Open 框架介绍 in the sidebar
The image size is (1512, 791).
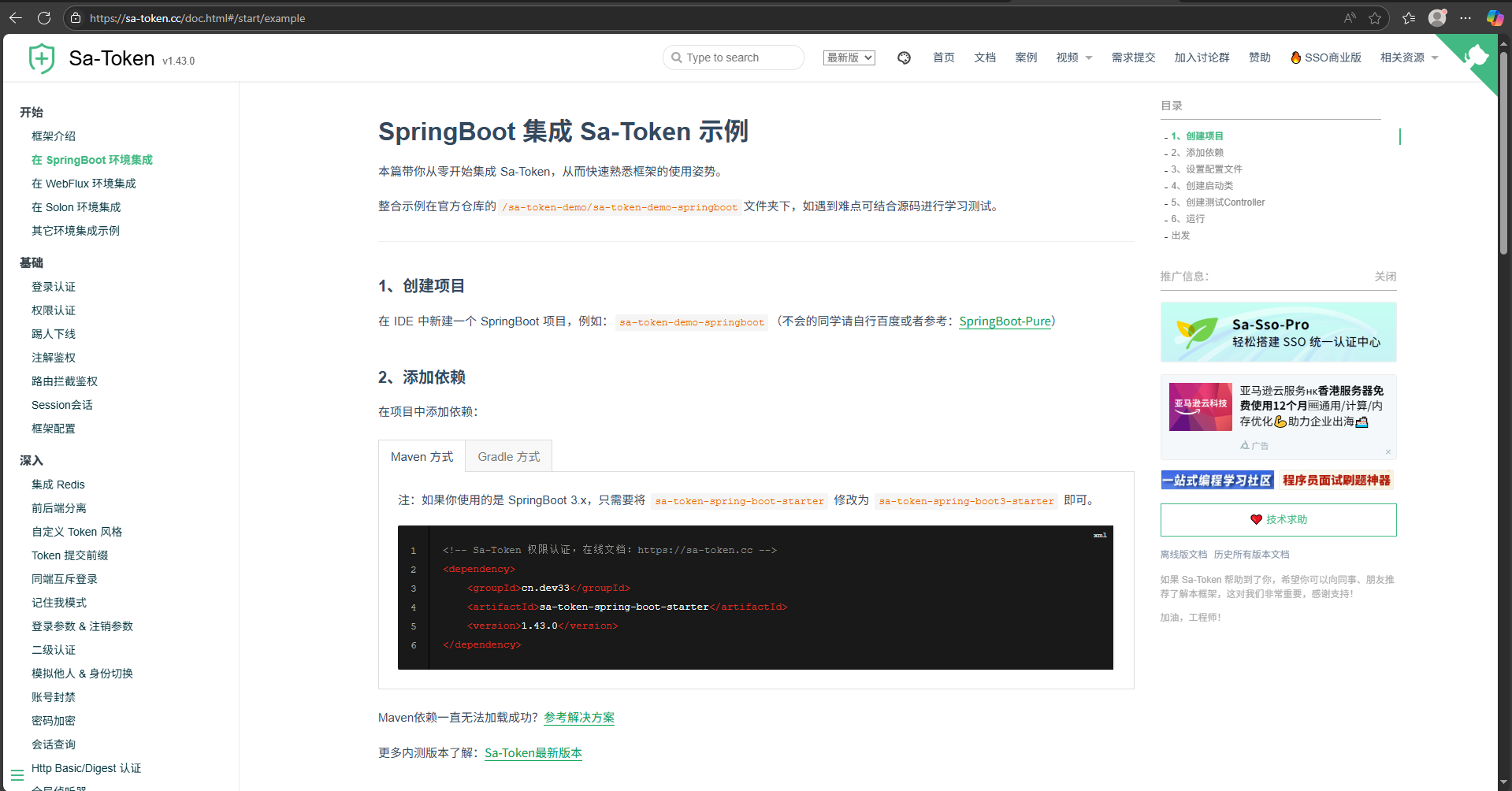[54, 136]
